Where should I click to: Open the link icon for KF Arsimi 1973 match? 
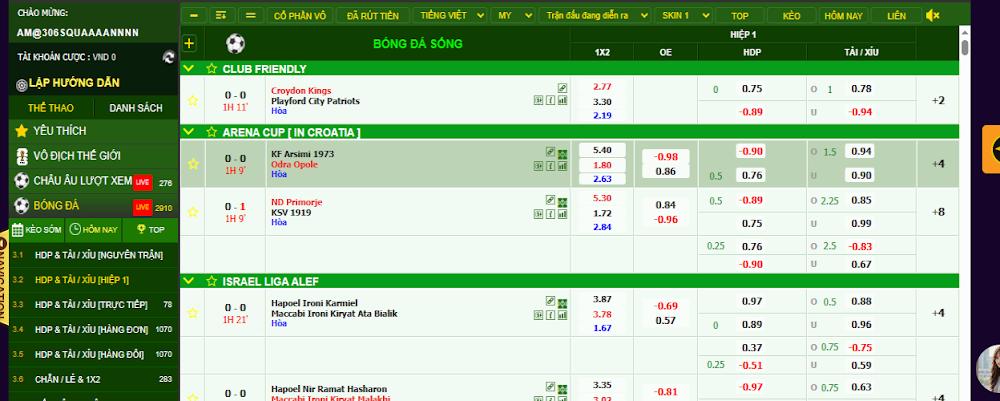point(550,152)
